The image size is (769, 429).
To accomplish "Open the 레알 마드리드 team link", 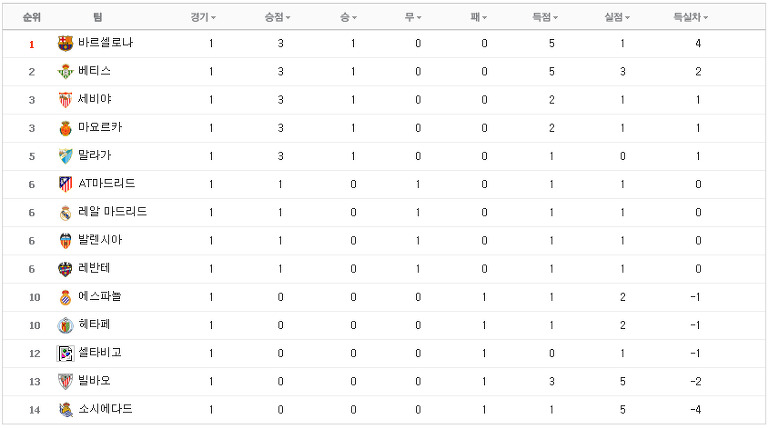I will [113, 212].
